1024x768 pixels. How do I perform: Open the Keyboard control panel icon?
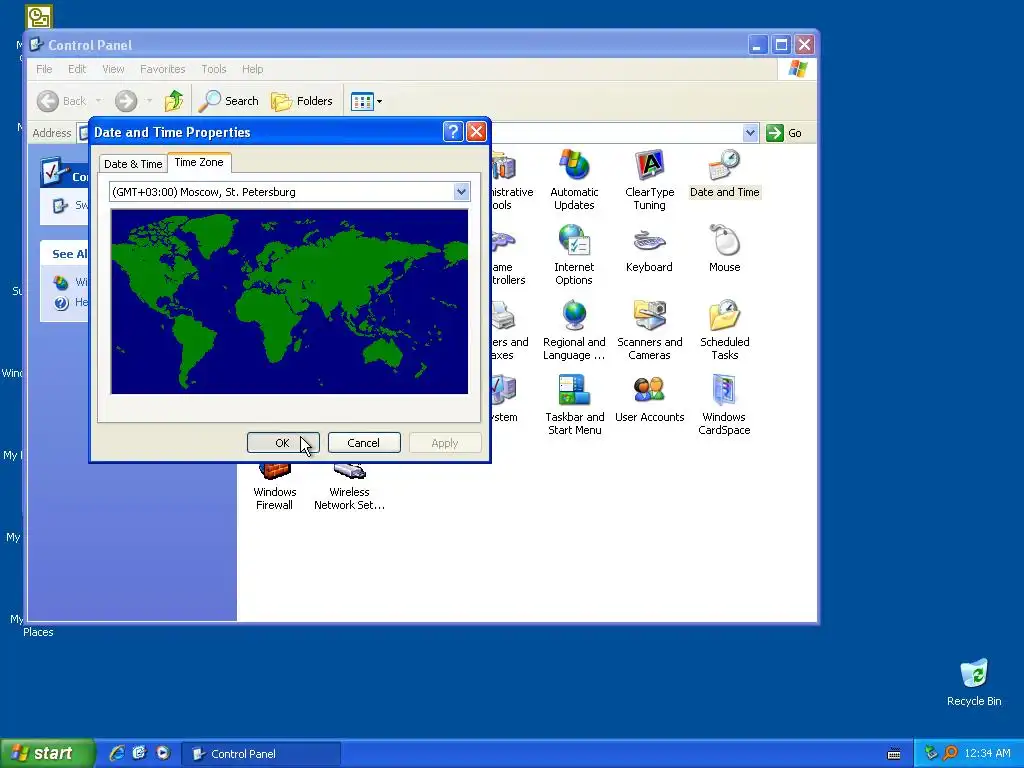point(648,249)
